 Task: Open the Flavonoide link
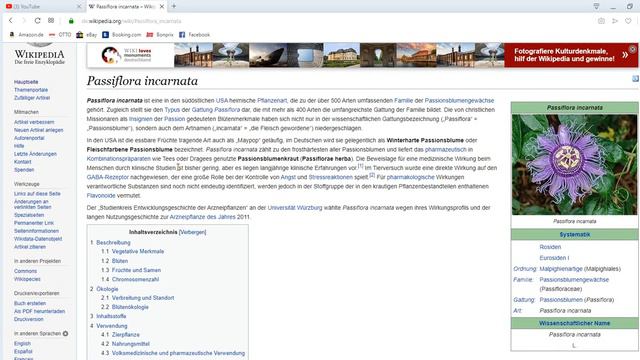(x=101, y=196)
